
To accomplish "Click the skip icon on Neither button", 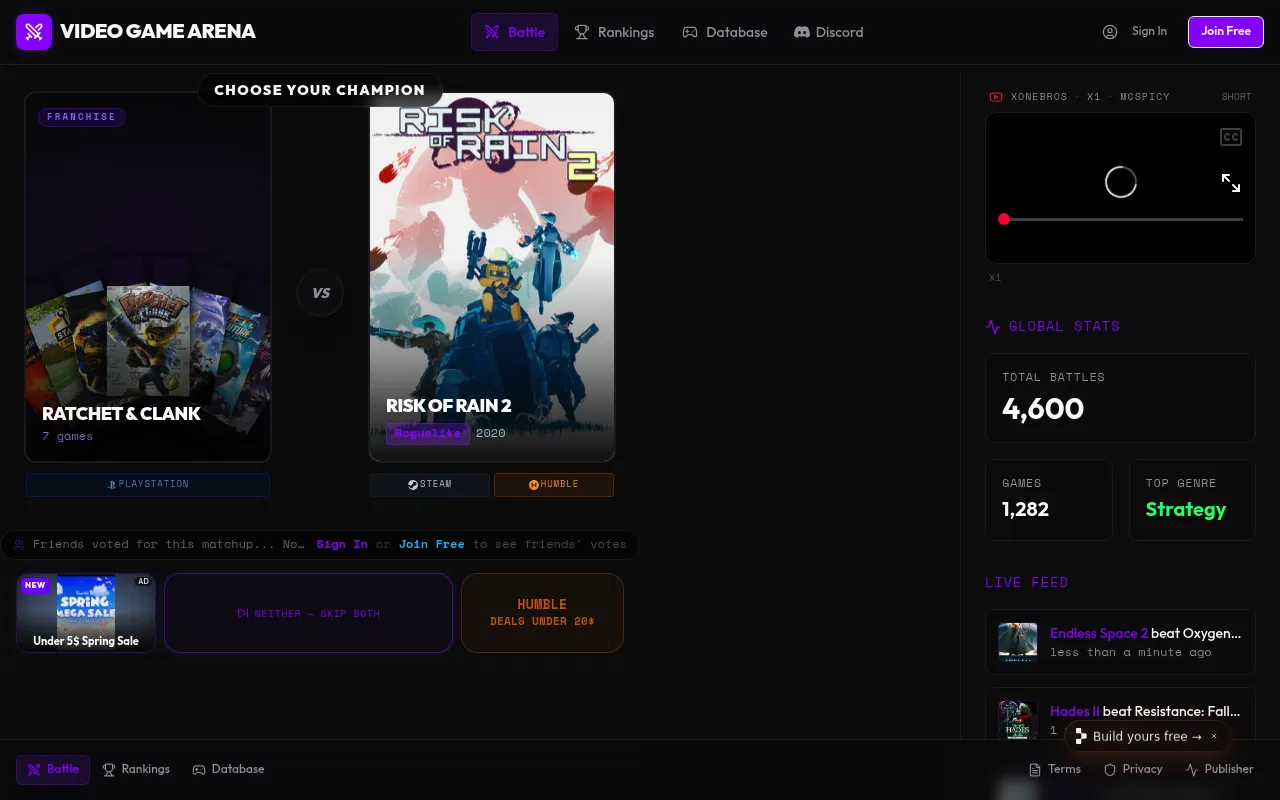I will [x=243, y=613].
